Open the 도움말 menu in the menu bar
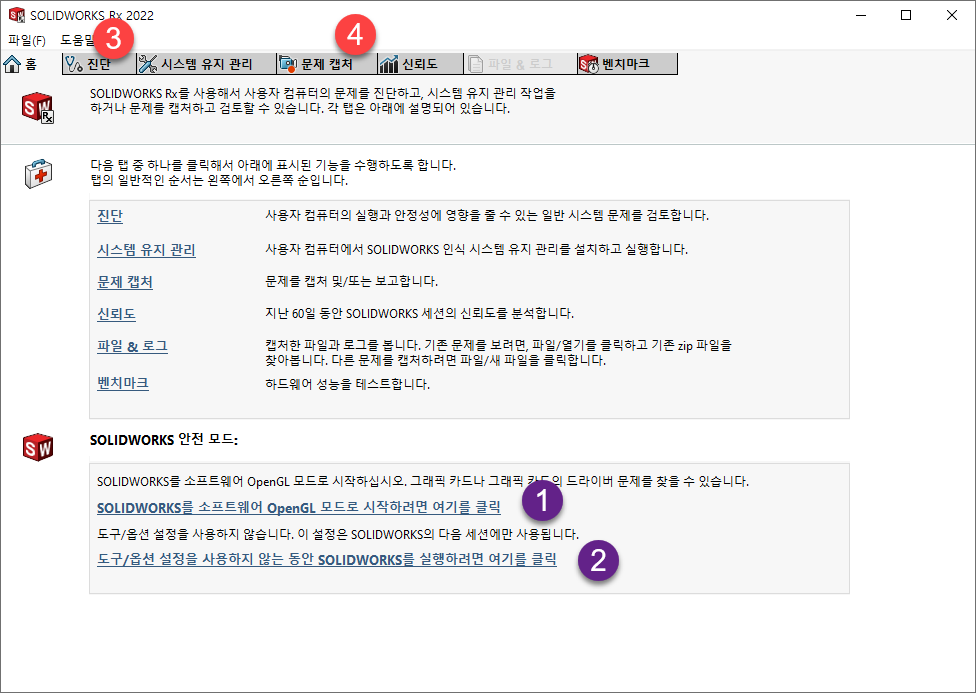976x693 pixels. 78,40
